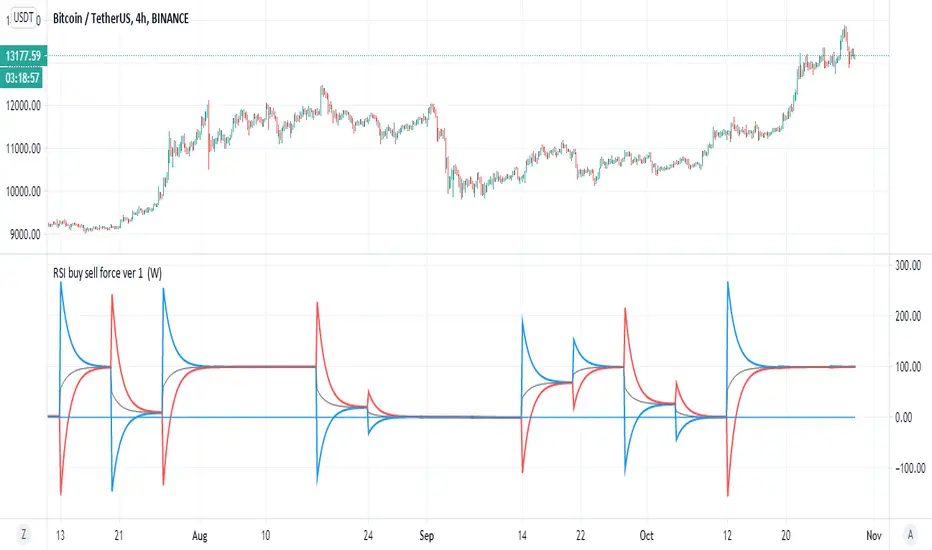Click the 12000.00 price axis label
Viewport: 932px width, 550px height.
(22, 106)
